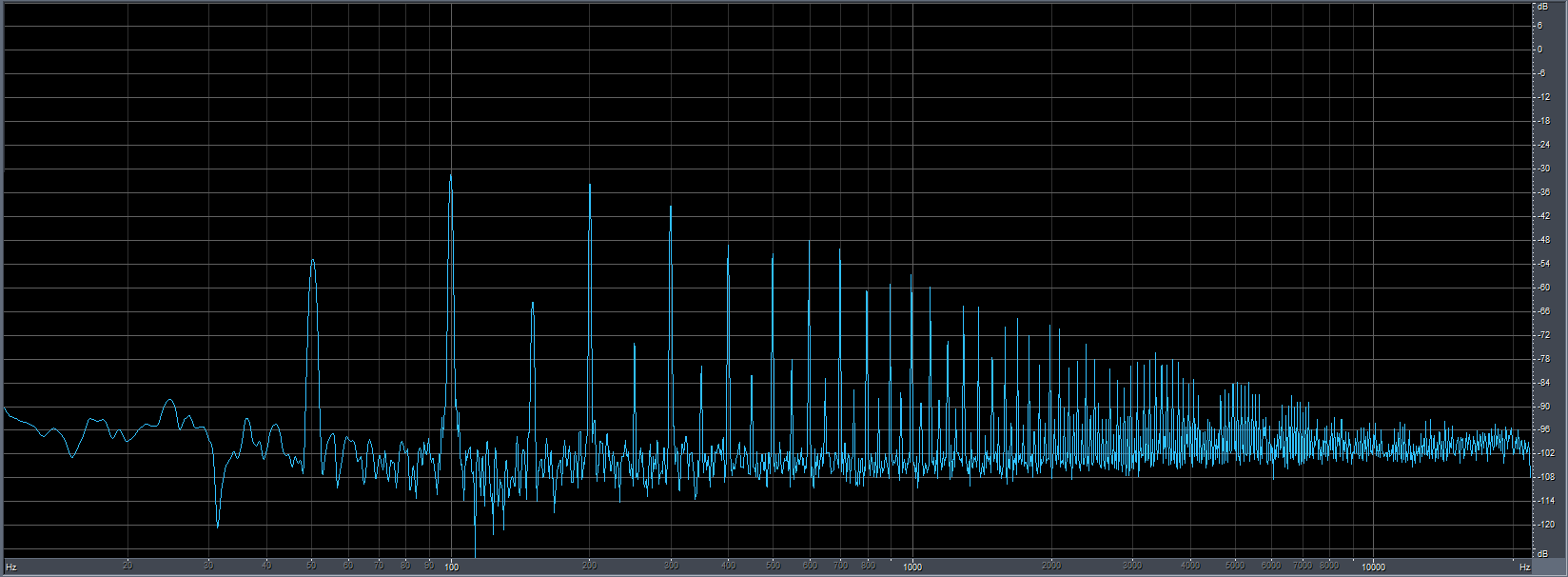
Task: Click the 1000 Hz label on frequency ruler
Action: coord(912,567)
